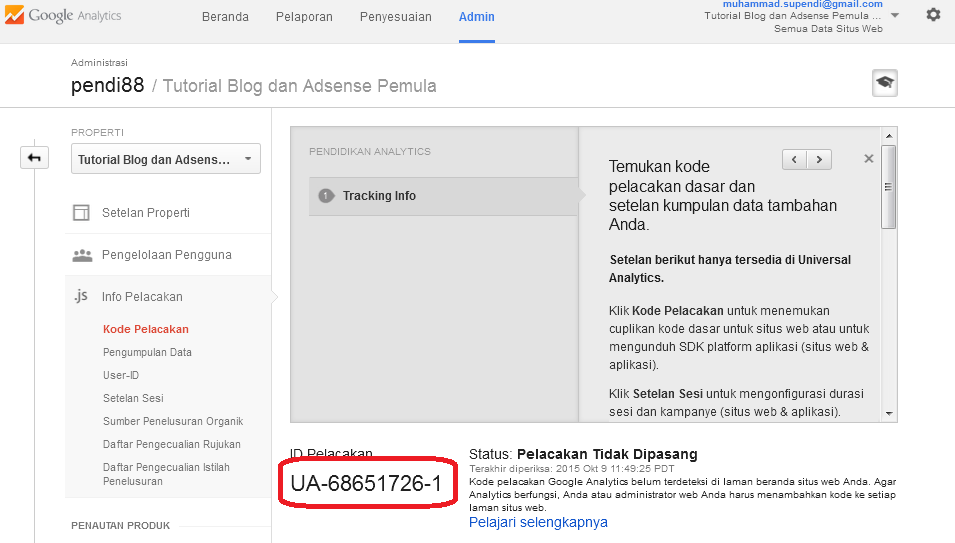Select Kode Pelacakan link
The width and height of the screenshot is (955, 543).
(146, 329)
